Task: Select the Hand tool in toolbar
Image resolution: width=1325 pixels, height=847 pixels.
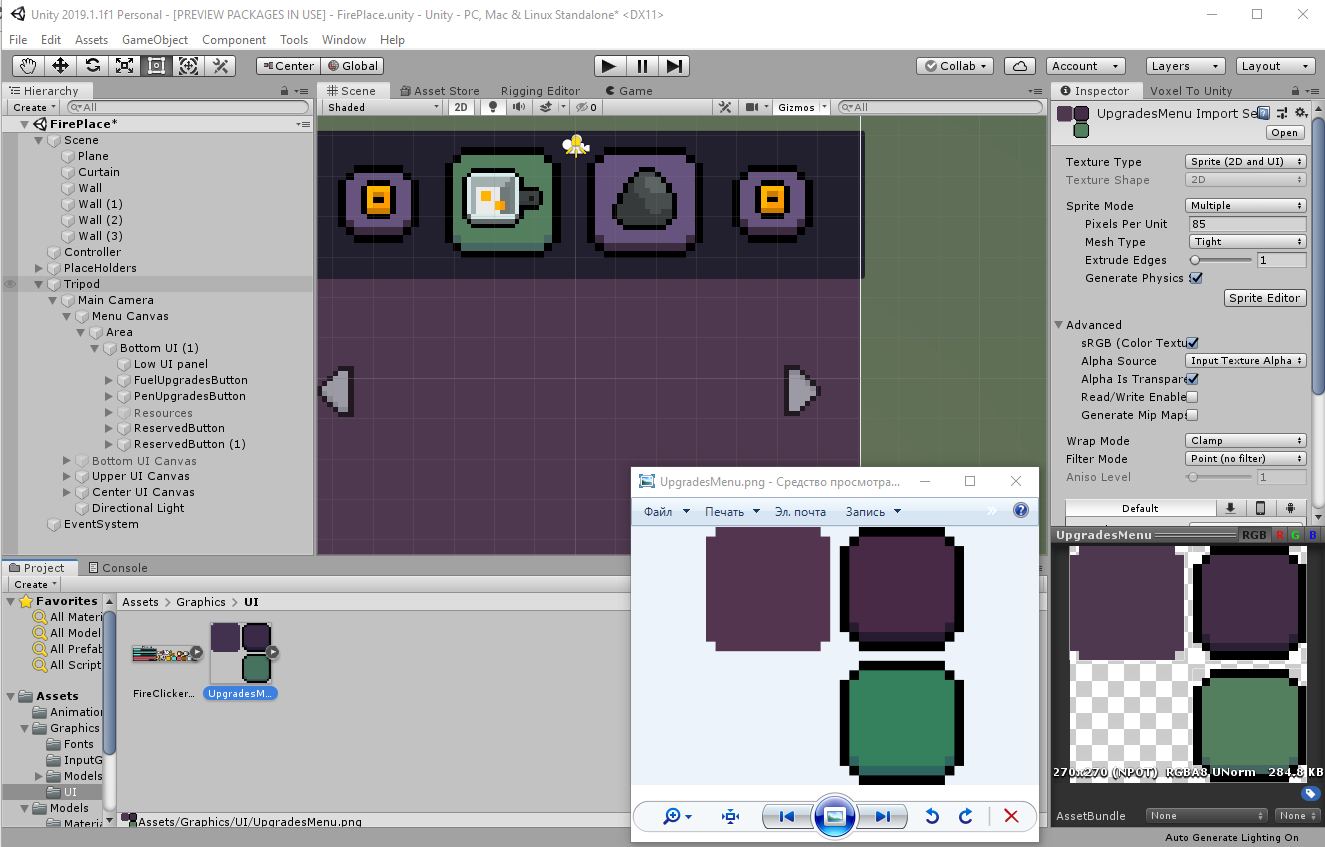Action: (x=29, y=66)
